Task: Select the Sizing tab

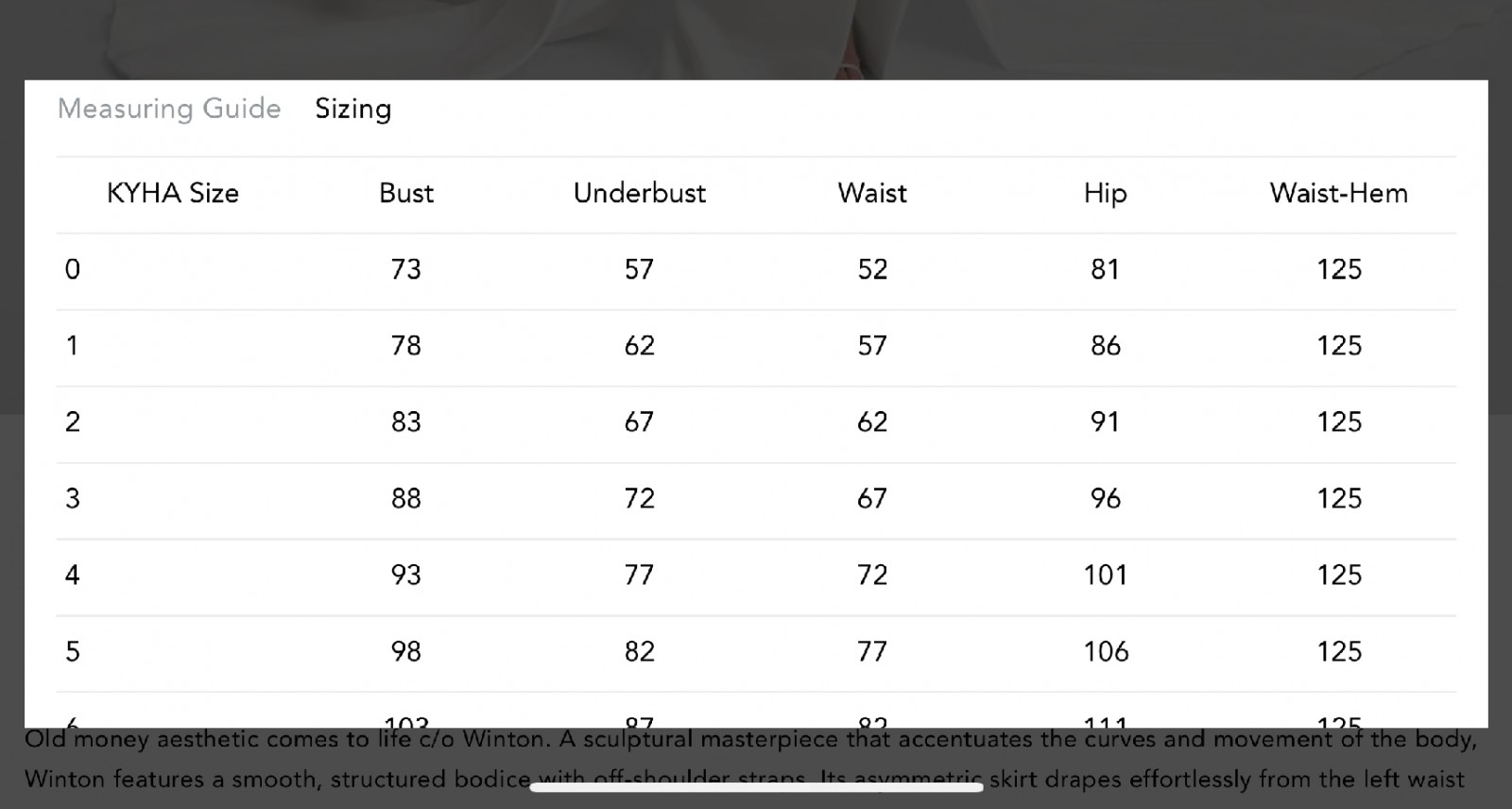Action: tap(353, 109)
